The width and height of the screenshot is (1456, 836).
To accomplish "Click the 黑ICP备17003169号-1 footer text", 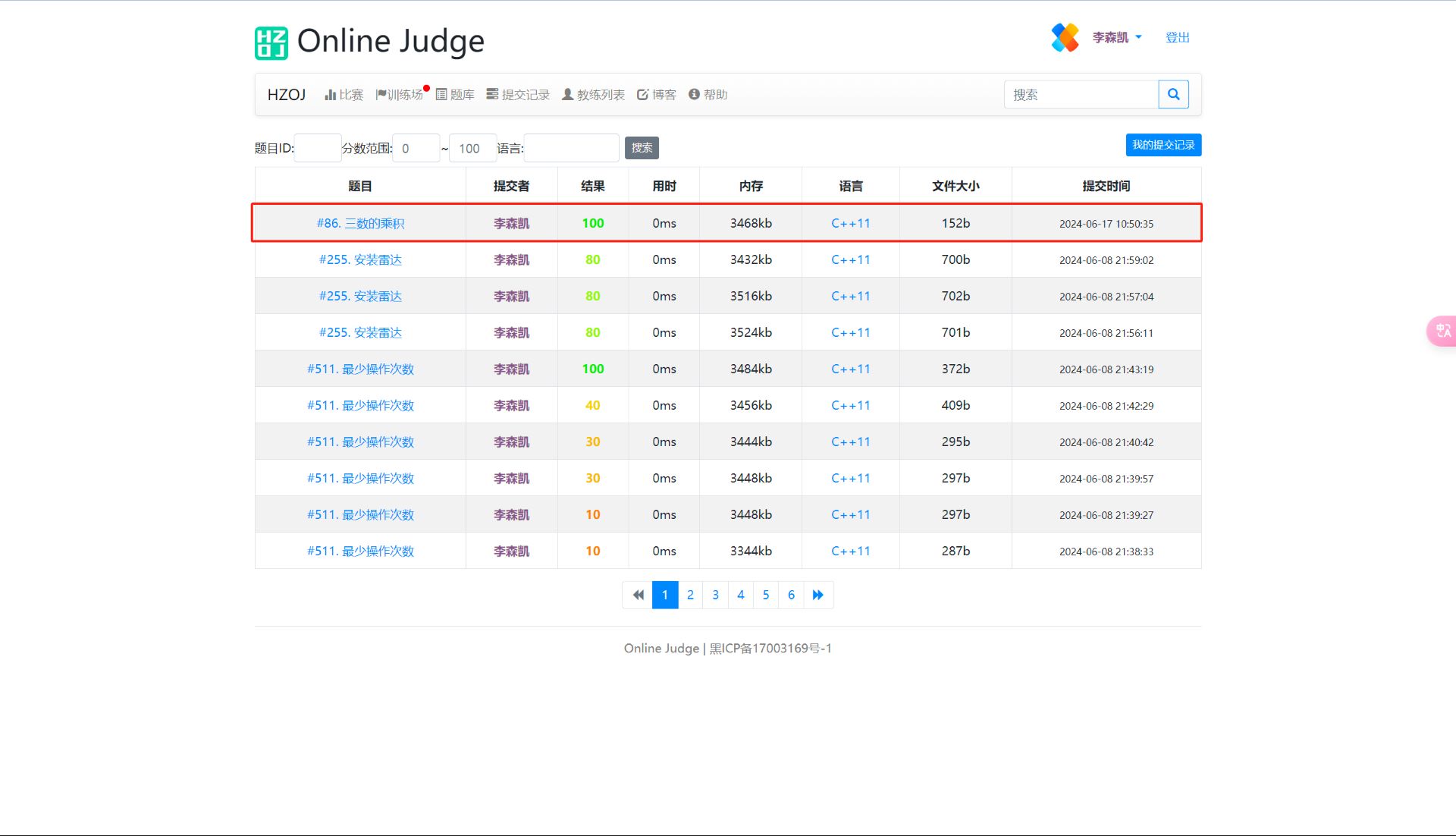I will pyautogui.click(x=770, y=649).
